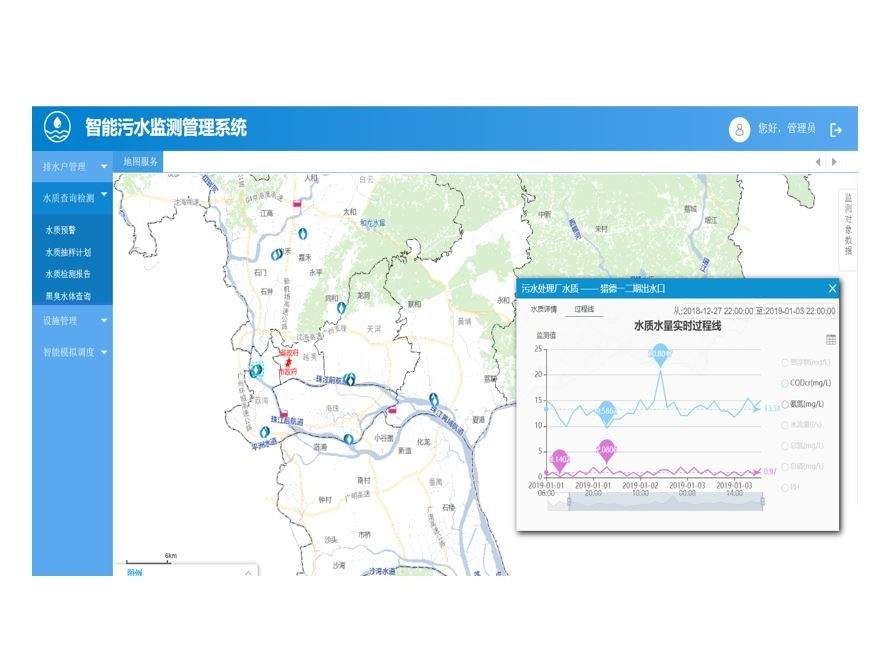This screenshot has width=895, height=671.
Task: Toggle the 总磷(mg/L) legend series
Action: 803,467
